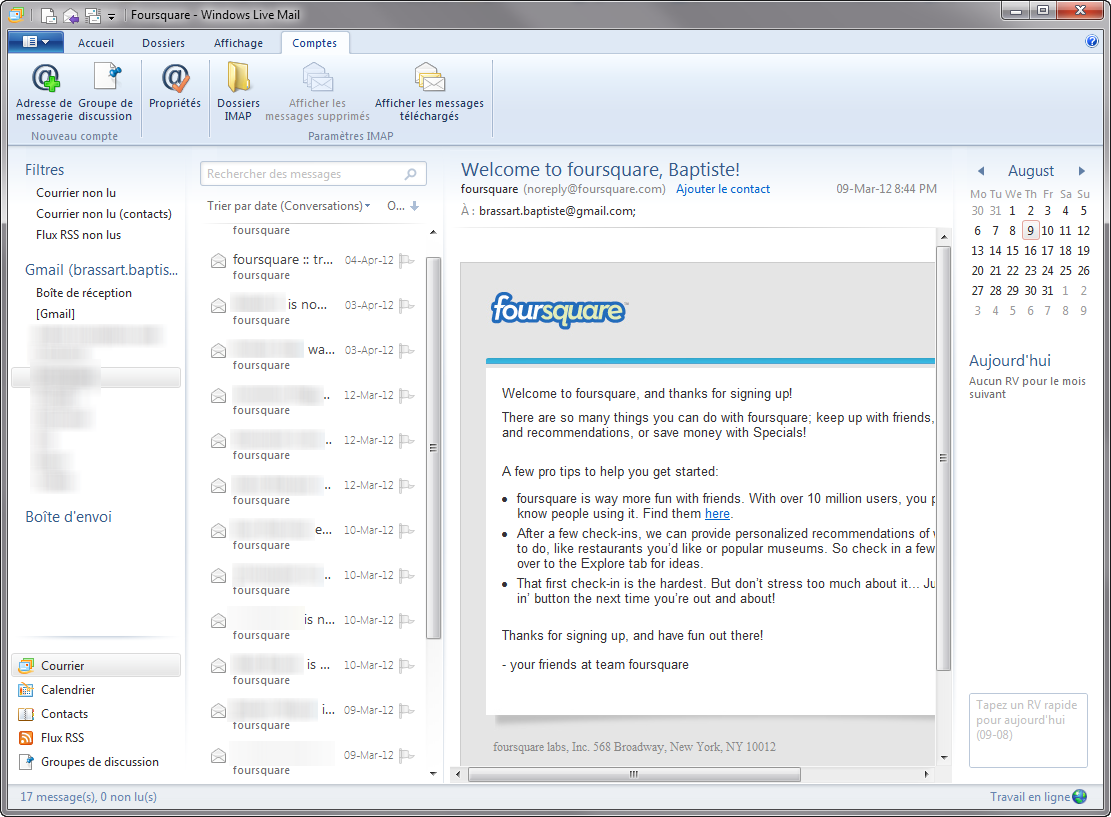The width and height of the screenshot is (1111, 817).
Task: Click Gmail account header
Action: pyautogui.click(x=101, y=270)
